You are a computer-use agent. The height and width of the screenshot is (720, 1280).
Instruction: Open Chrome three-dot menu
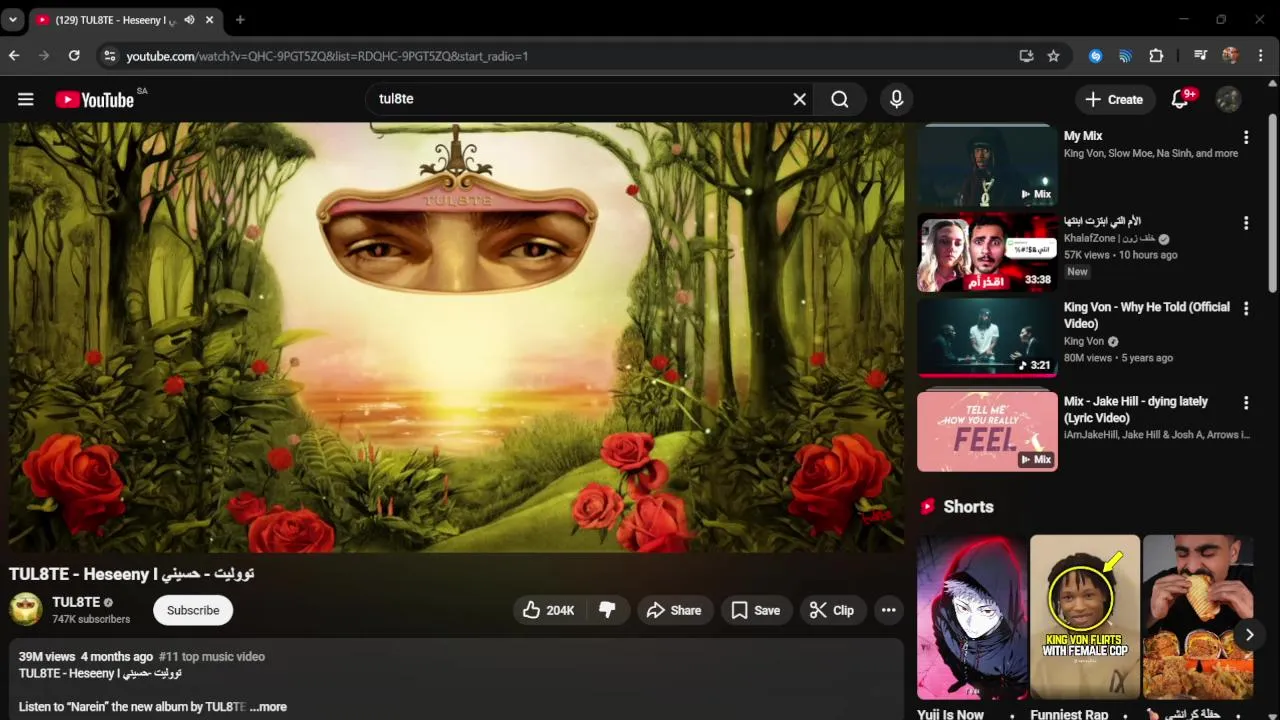point(1260,56)
